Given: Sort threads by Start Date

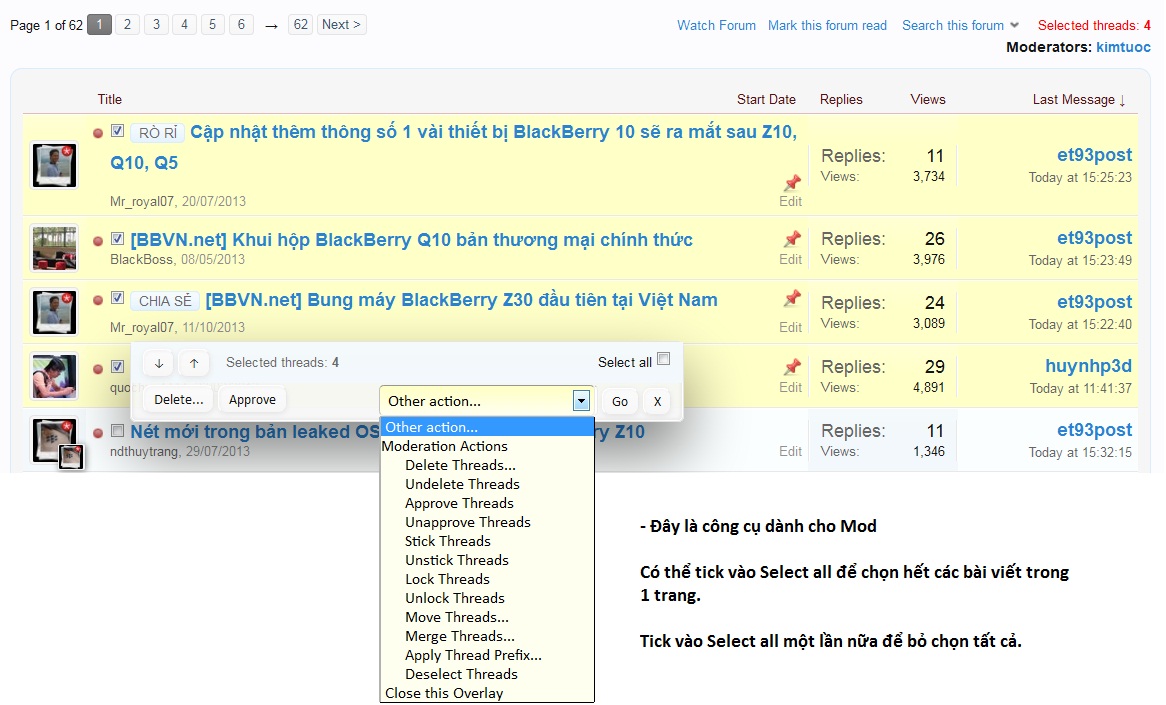Looking at the screenshot, I should [766, 100].
